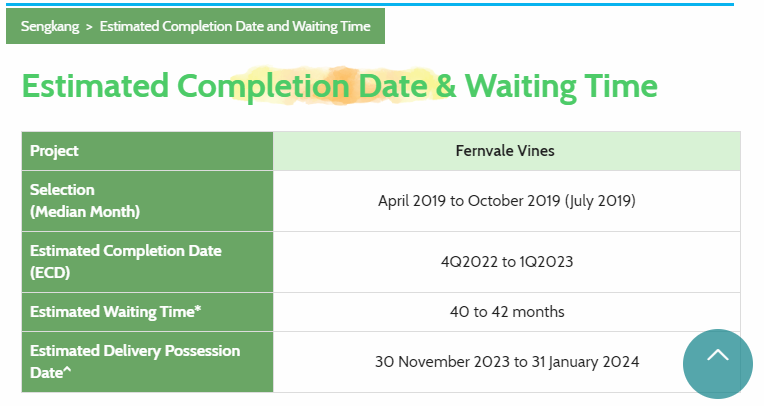Viewport: 764px width, 406px height.
Task: Click the (July 2019) median month text
Action: 600,201
